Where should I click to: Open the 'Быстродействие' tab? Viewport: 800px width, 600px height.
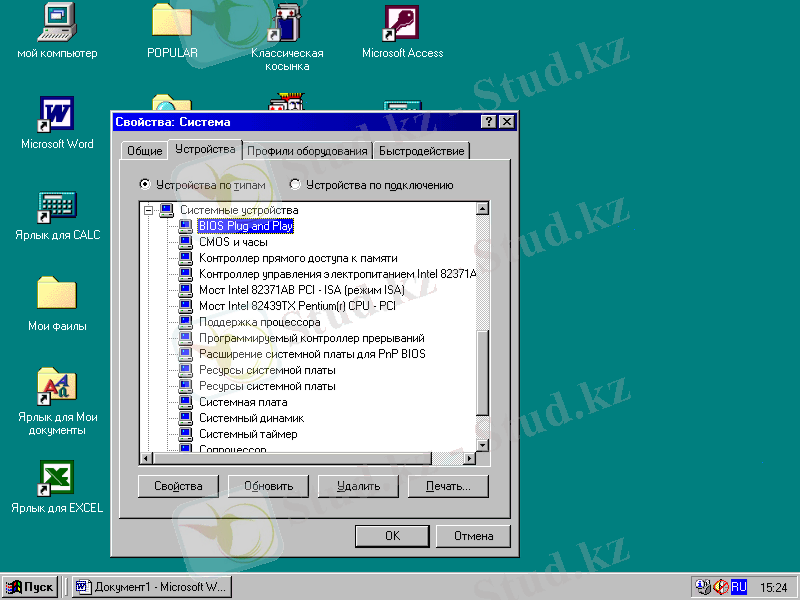tap(421, 151)
